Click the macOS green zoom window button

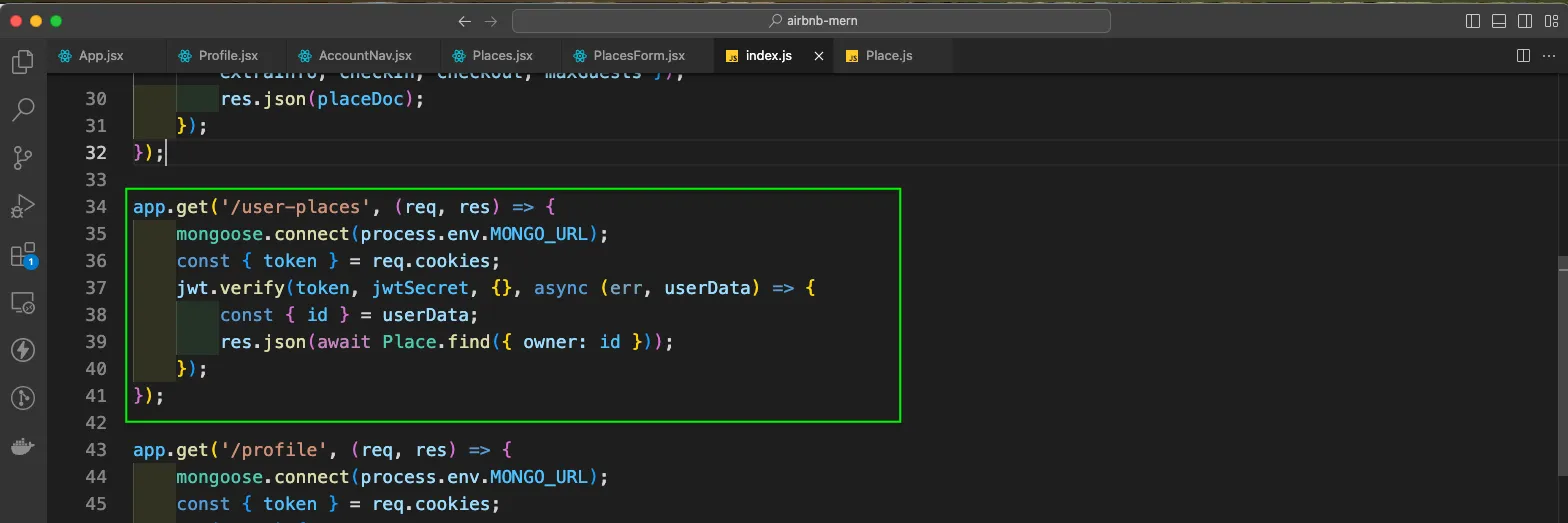tap(56, 21)
